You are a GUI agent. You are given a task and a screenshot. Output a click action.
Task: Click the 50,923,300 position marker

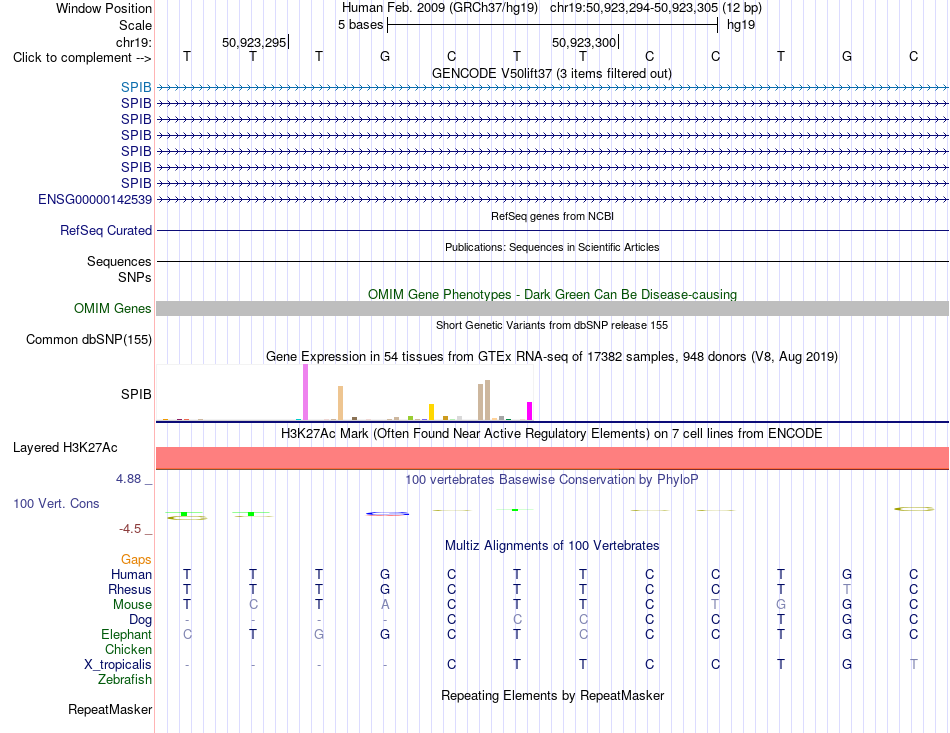(585, 42)
